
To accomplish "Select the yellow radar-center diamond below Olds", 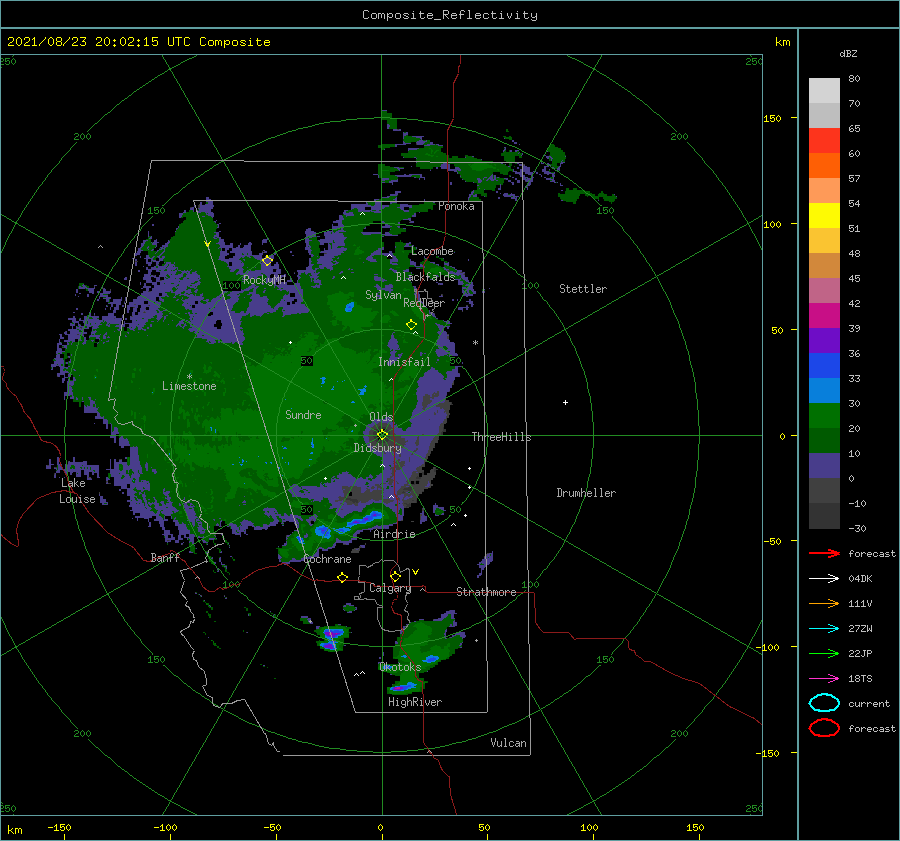I will 382,435.
